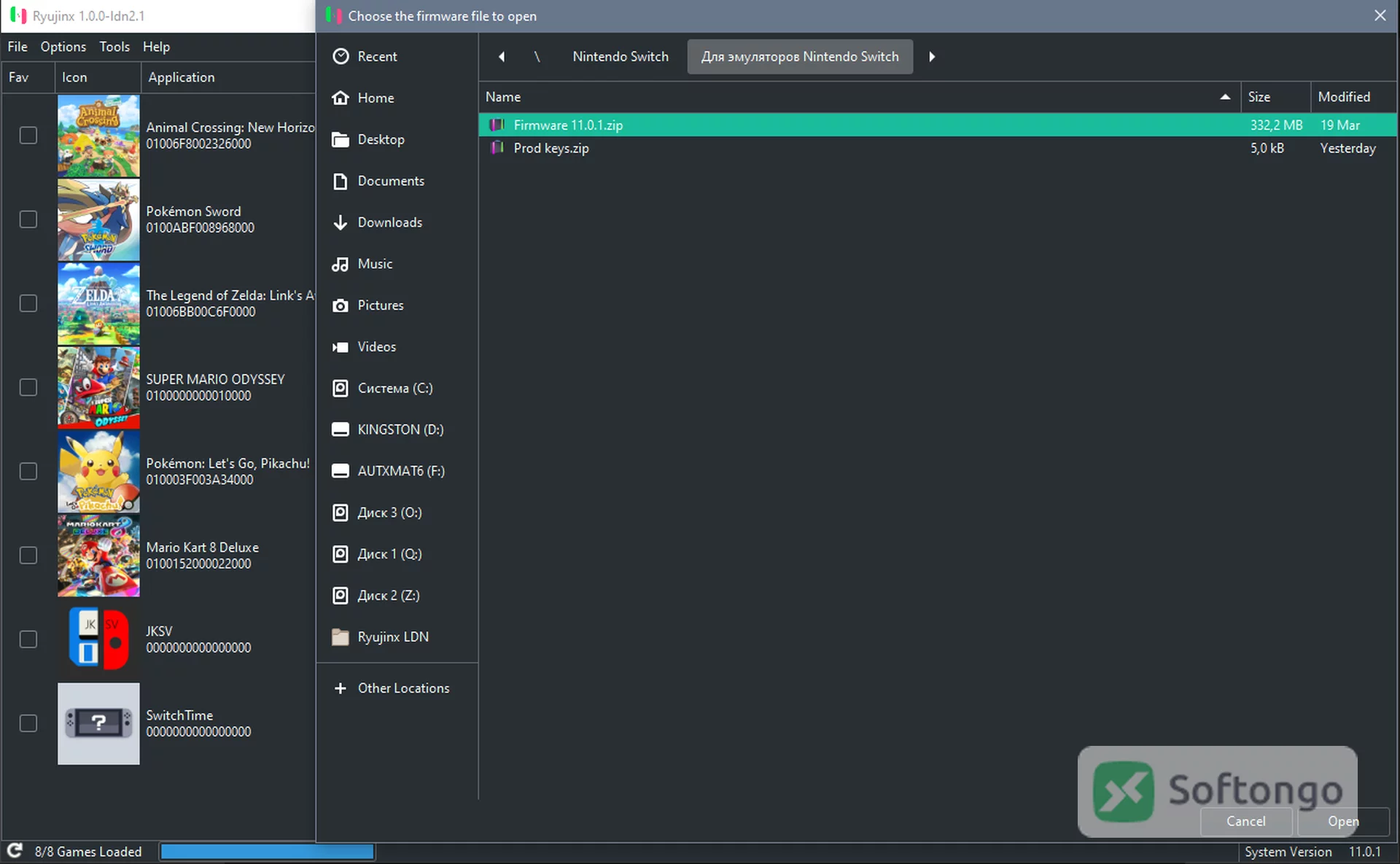Image resolution: width=1400 pixels, height=864 pixels.
Task: Tick favorite checkbox for Mario Kart 8 Deluxe
Action: click(28, 556)
